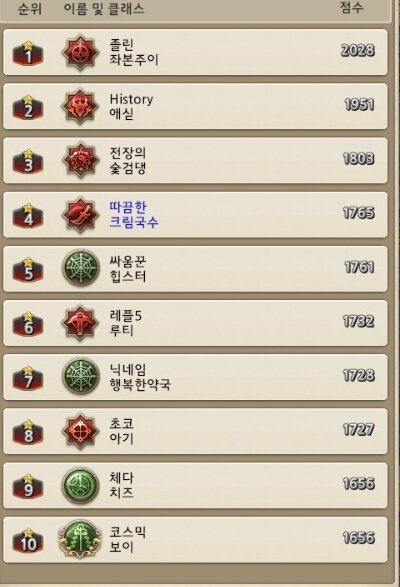The width and height of the screenshot is (400, 587).
Task: Sort by the 순위 column header
Action: [30, 8]
